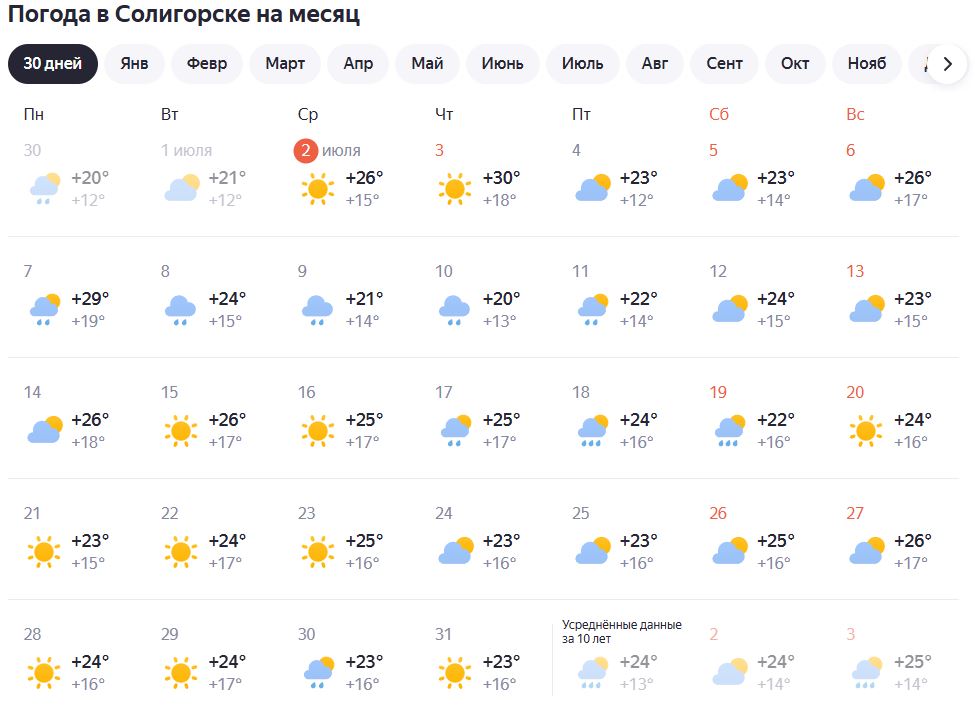Open the "Нояб" month tab
The image size is (975, 712).
[866, 64]
